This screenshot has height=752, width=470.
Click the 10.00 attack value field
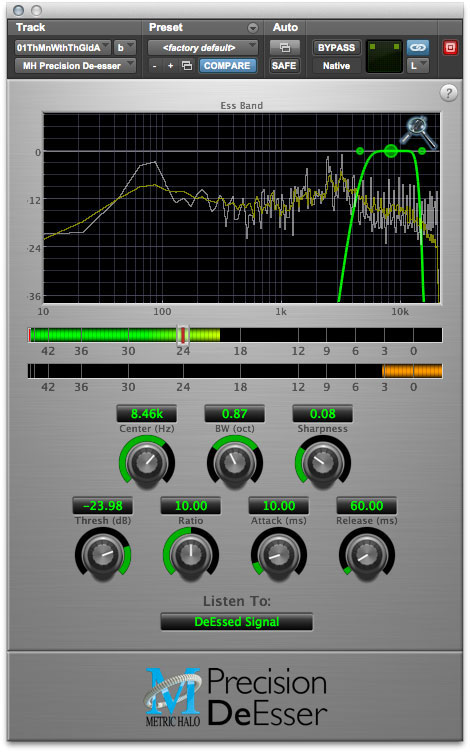tap(279, 505)
